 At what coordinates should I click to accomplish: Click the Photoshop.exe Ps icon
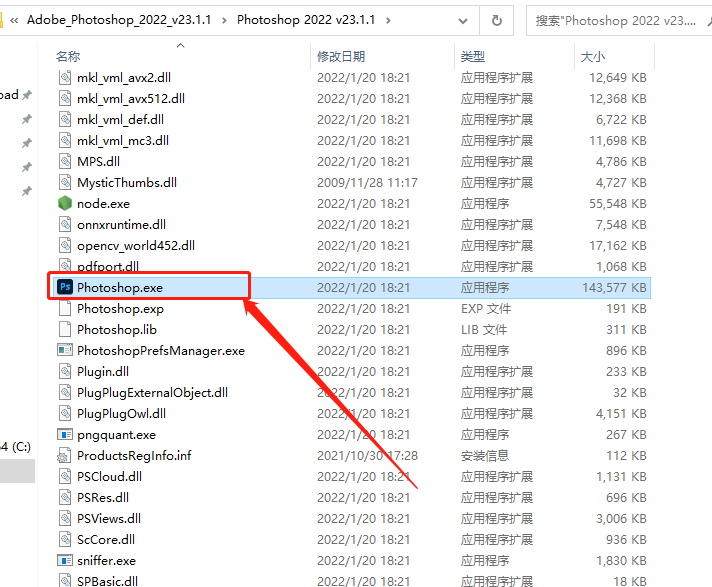click(65, 287)
